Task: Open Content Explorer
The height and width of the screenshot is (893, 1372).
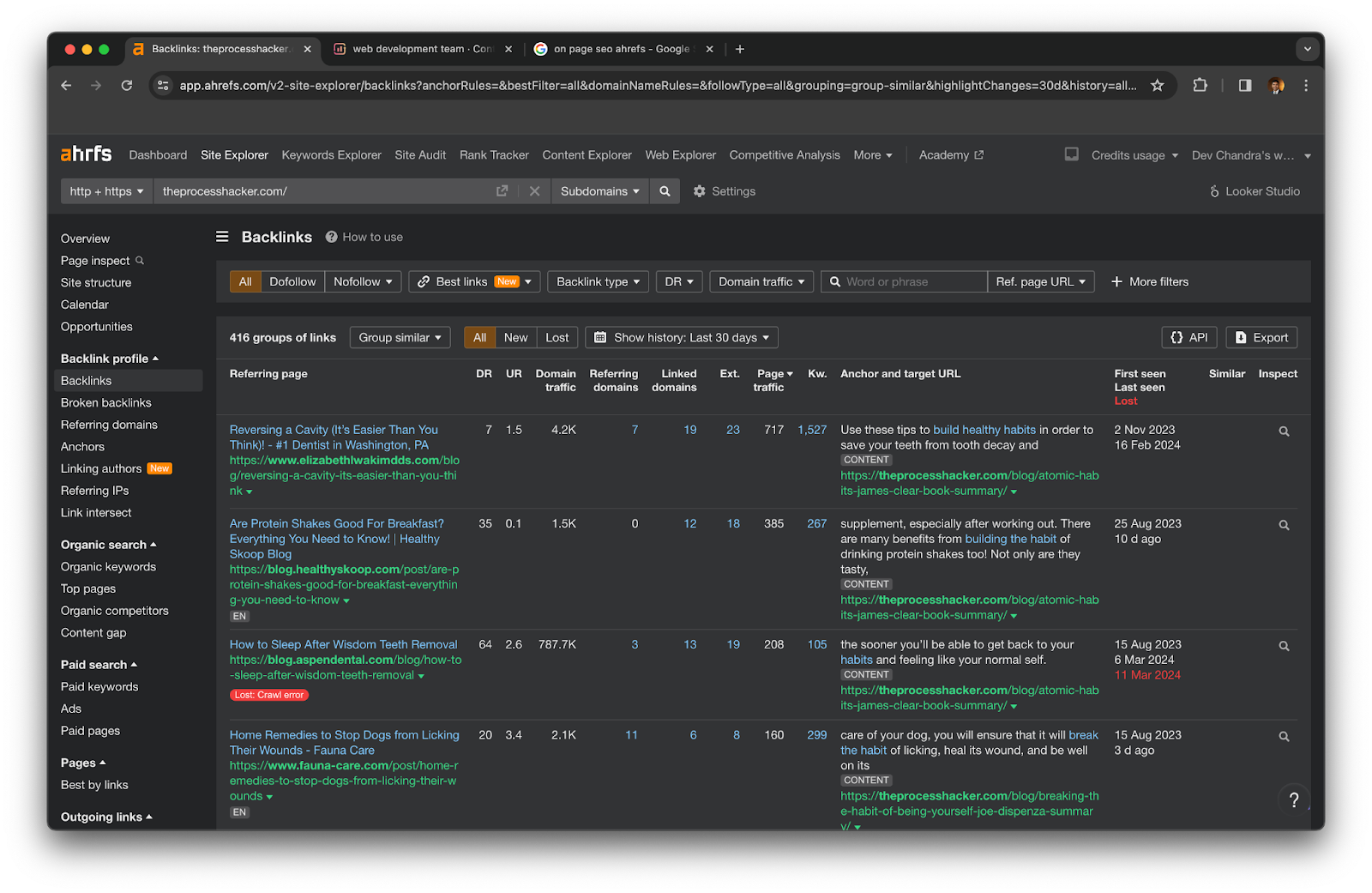Action: (587, 155)
